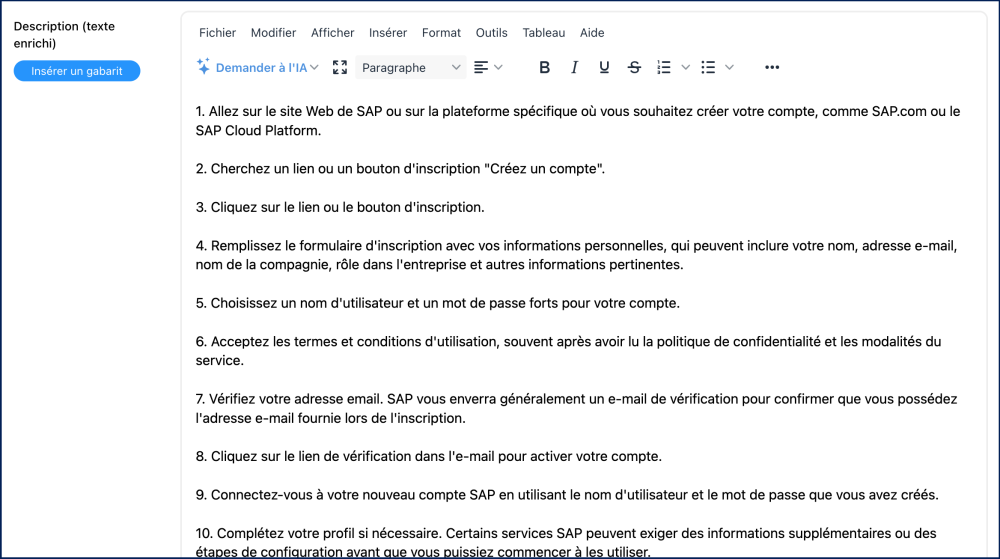Toggle fullscreen editor mode icon

point(340,68)
